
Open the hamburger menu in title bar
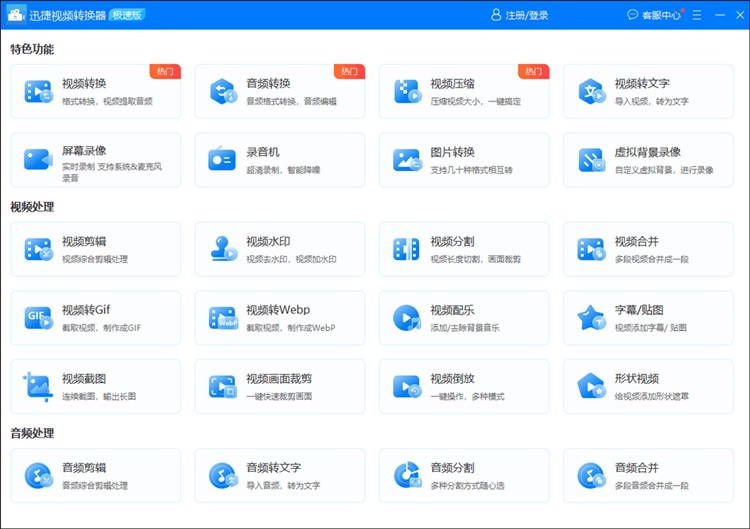(x=696, y=15)
